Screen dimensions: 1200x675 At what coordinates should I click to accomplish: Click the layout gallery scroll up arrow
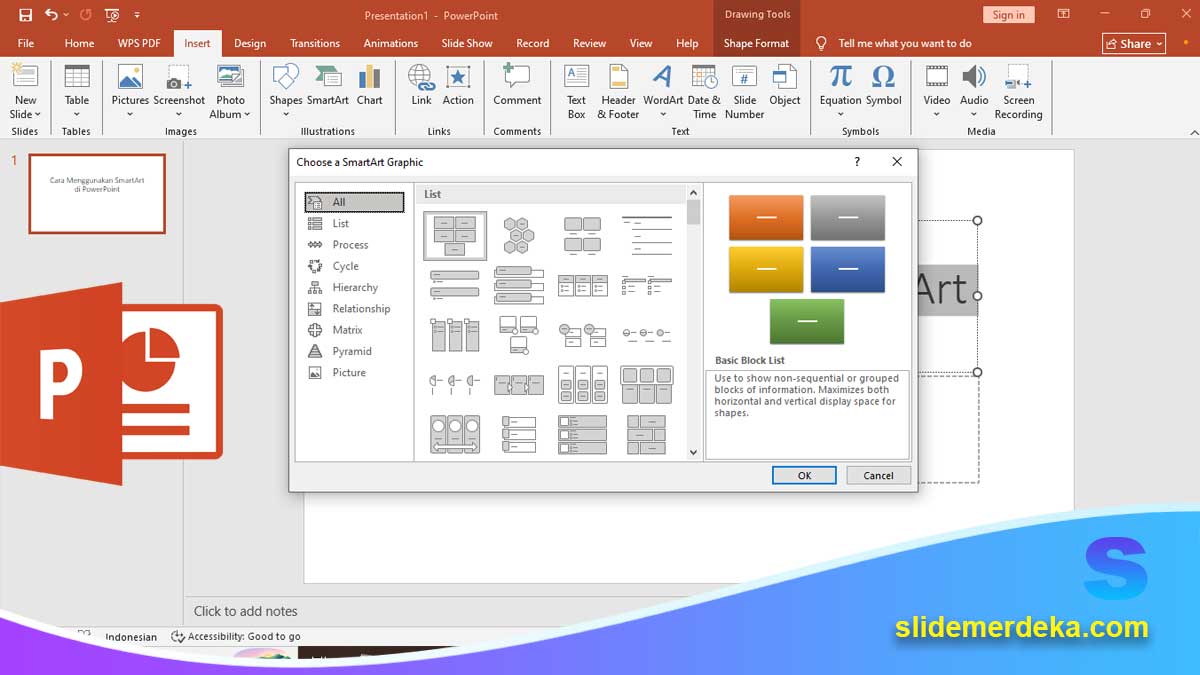click(x=694, y=193)
